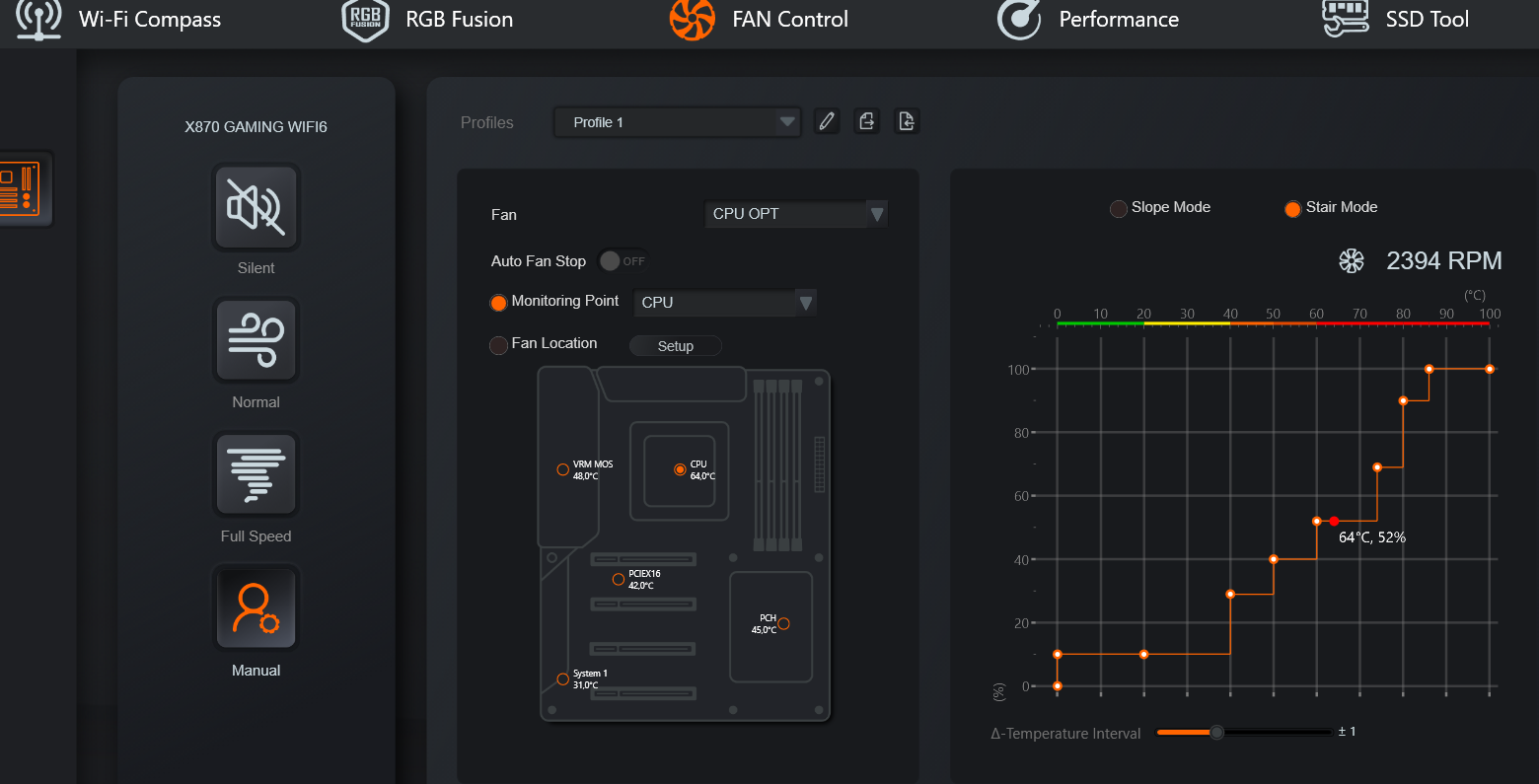Select the Normal fan mode icon
The height and width of the screenshot is (784, 1539).
tap(256, 341)
